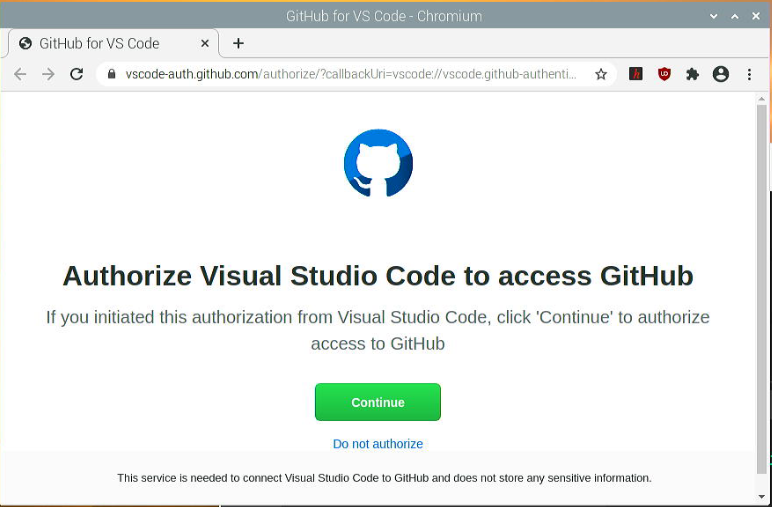This screenshot has width=772, height=507.
Task: Open the user profile avatar icon
Action: click(x=721, y=74)
